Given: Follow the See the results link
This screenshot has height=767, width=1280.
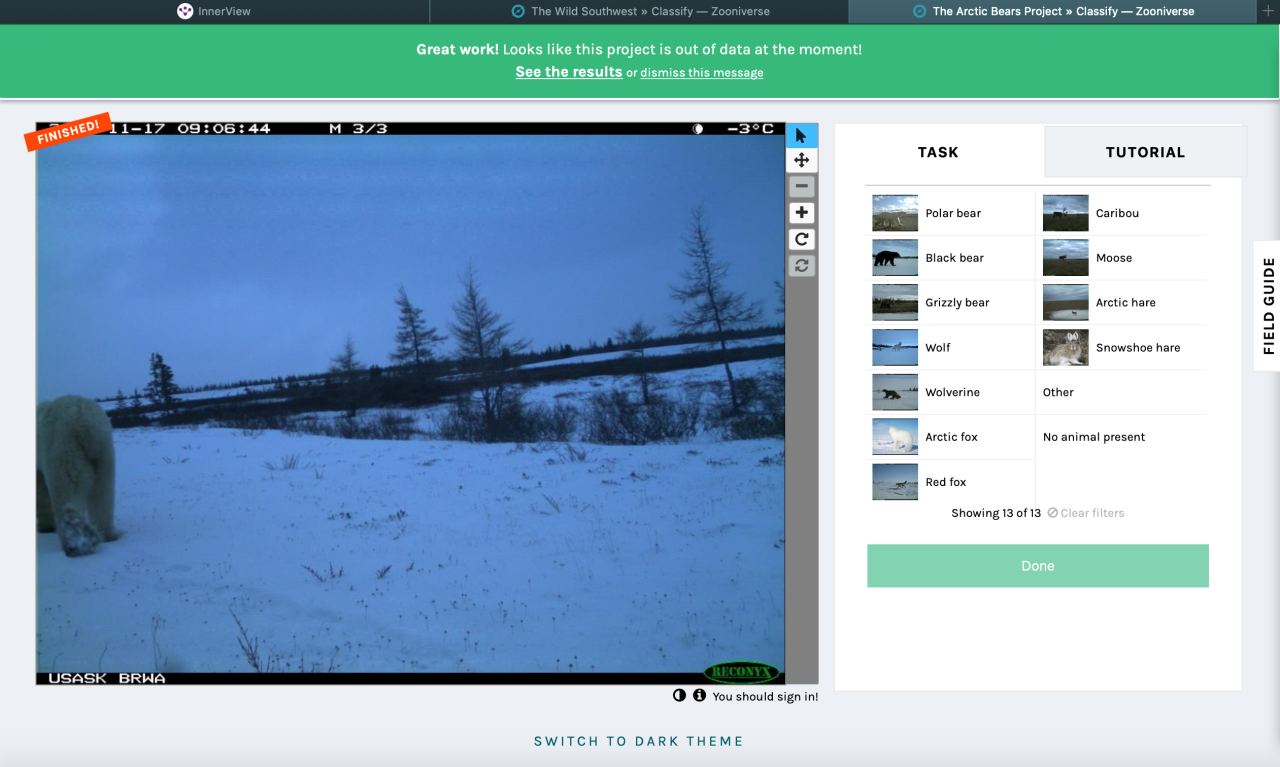Looking at the screenshot, I should point(569,72).
